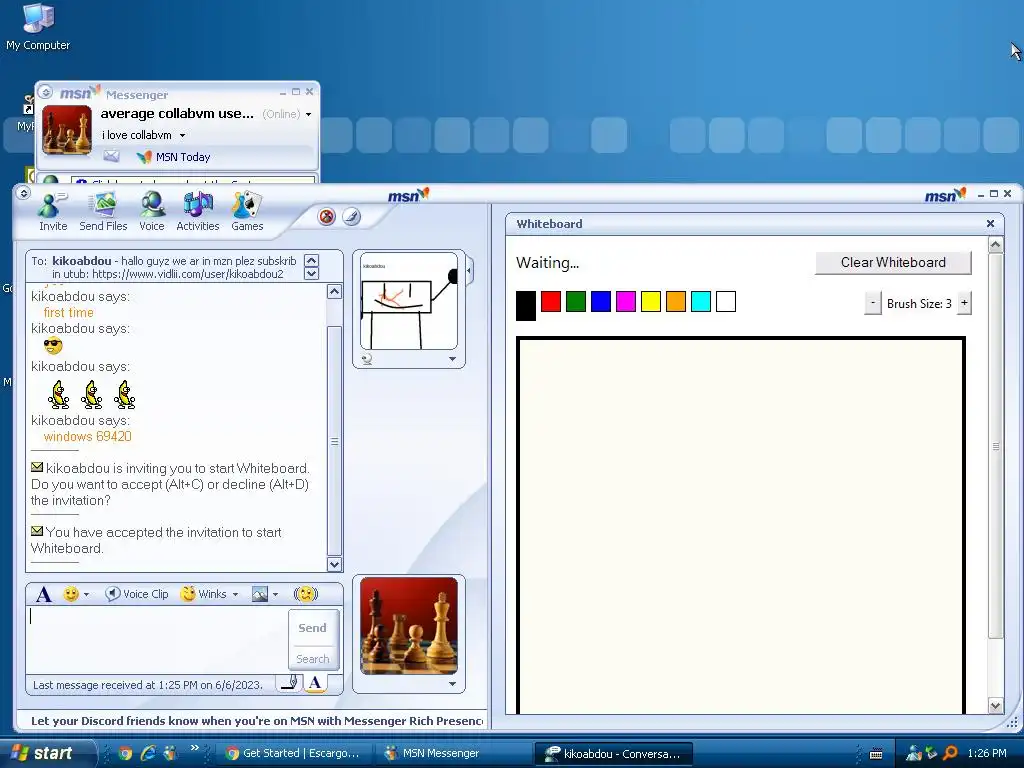Click My Computer desktop icon
This screenshot has width=1024, height=768.
(x=38, y=26)
